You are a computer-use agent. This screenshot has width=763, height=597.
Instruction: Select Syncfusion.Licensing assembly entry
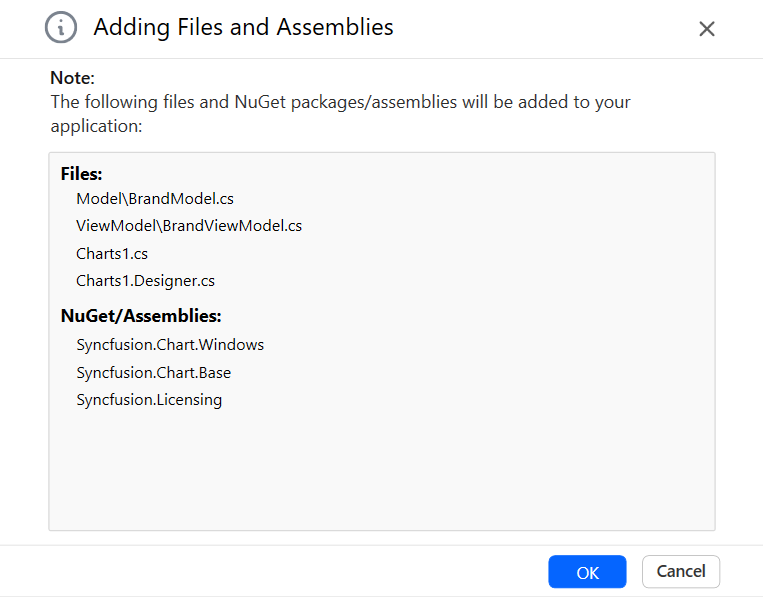tap(149, 400)
